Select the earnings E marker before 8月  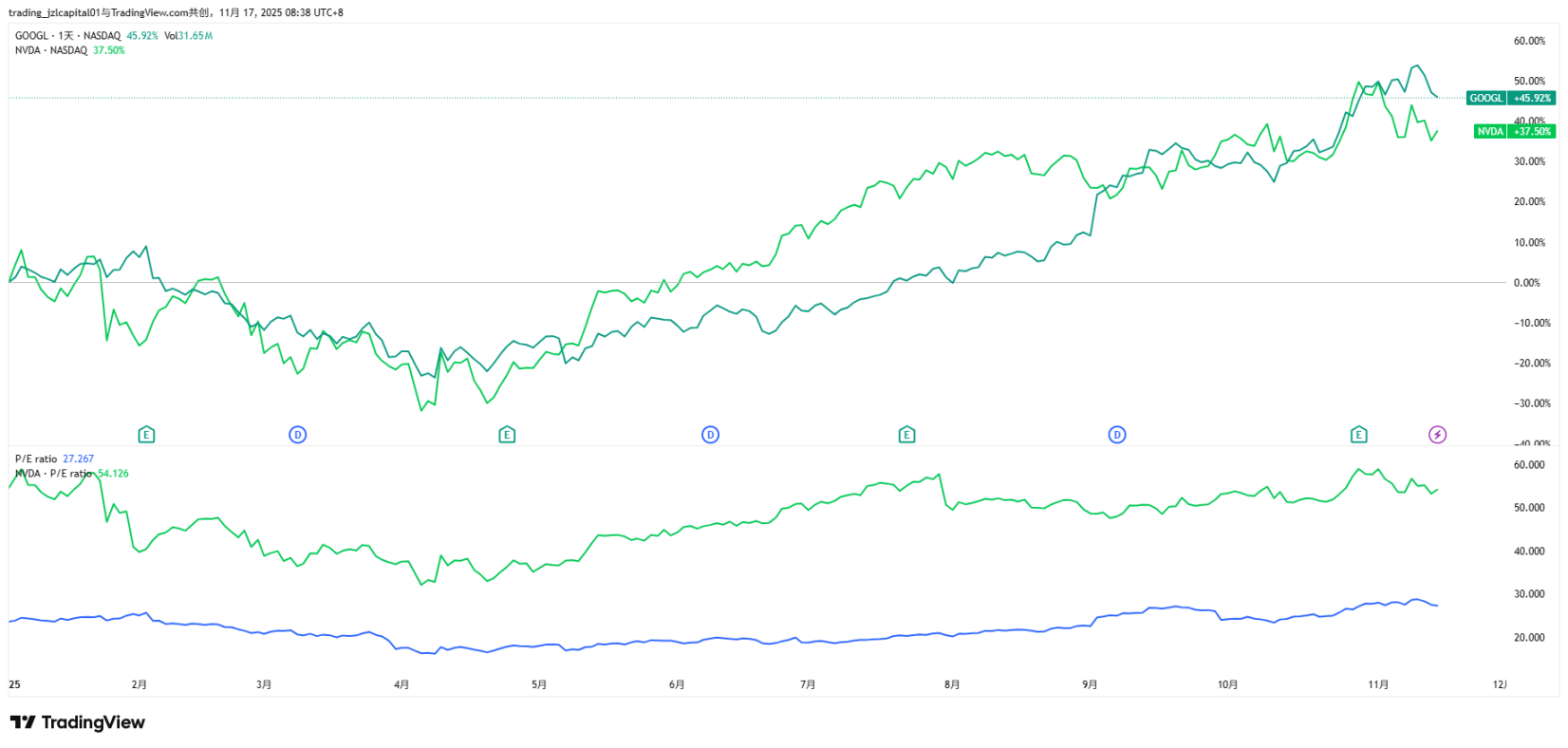click(906, 435)
